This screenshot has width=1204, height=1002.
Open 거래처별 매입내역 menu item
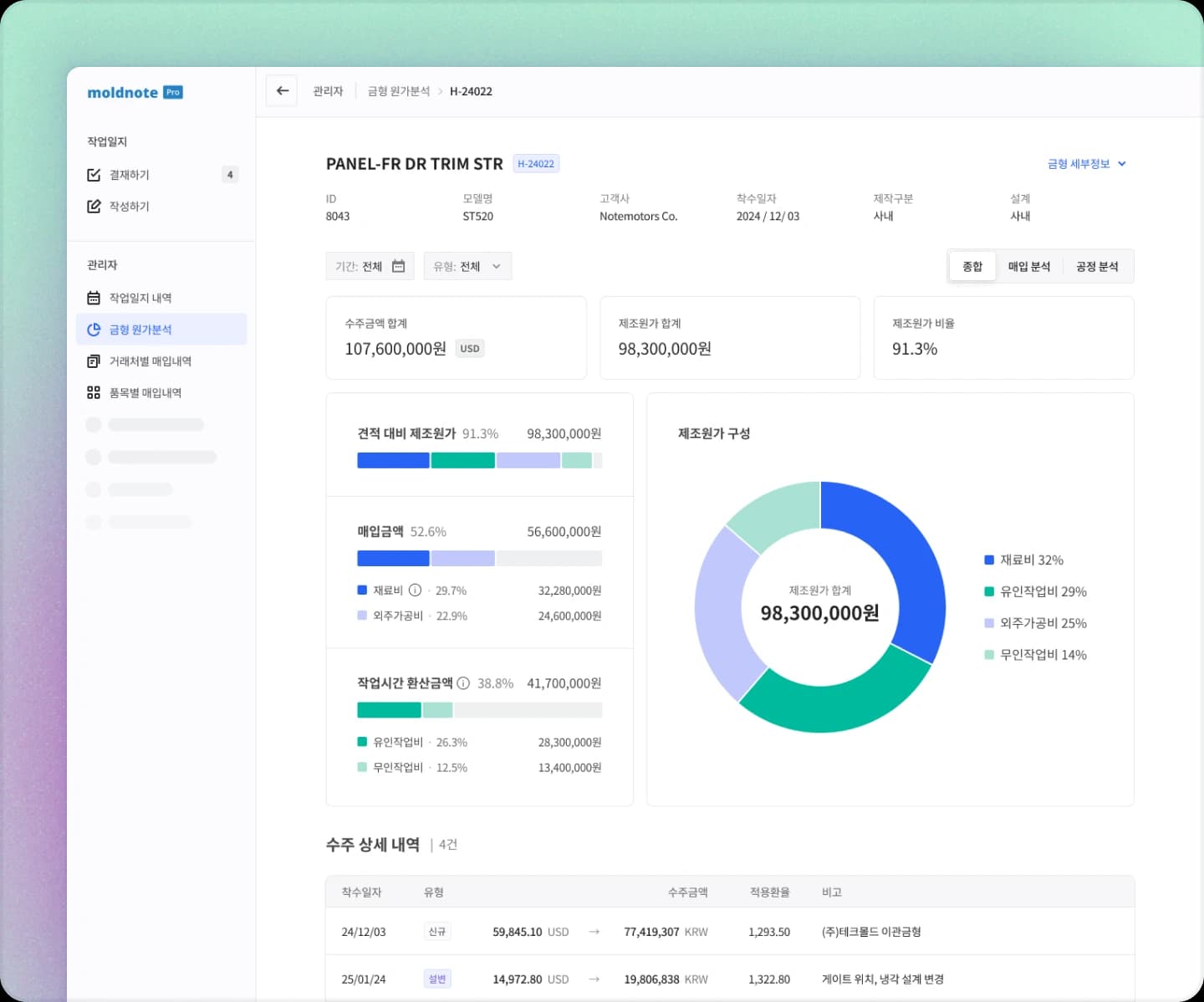click(x=161, y=361)
